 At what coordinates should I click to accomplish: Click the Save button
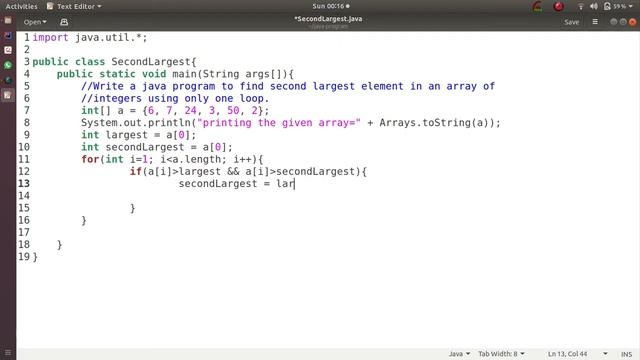pyautogui.click(x=571, y=22)
